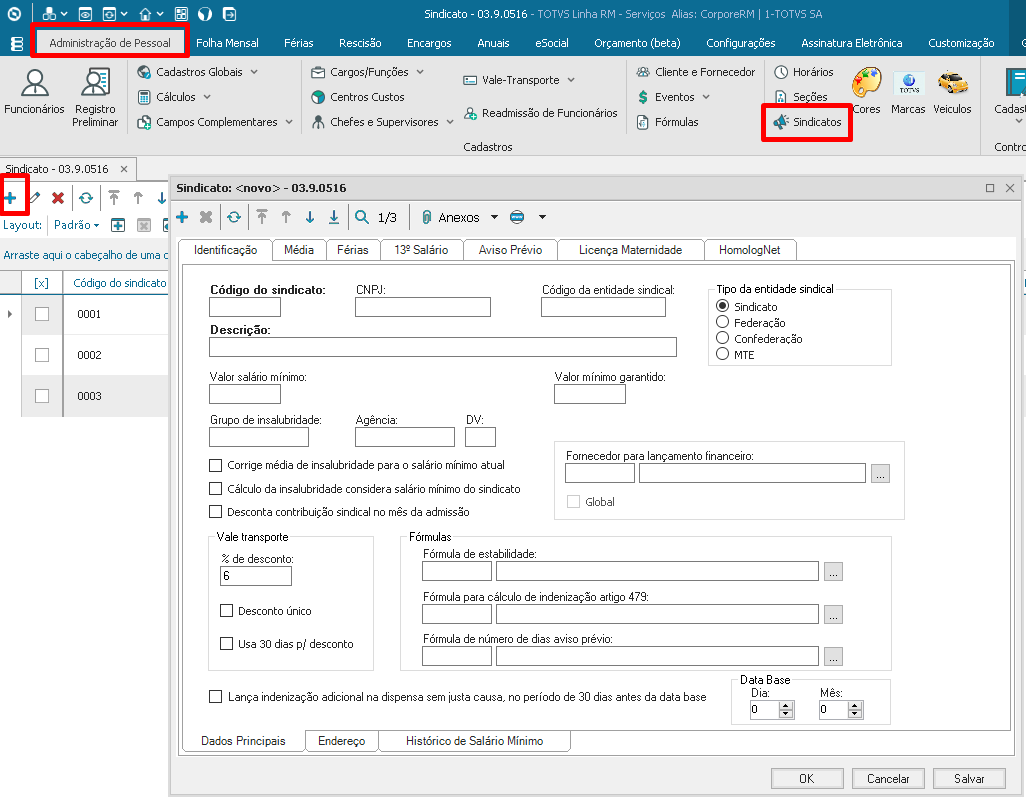Switch to eSocial ribbon tab
Image resolution: width=1026 pixels, height=800 pixels.
coord(552,43)
